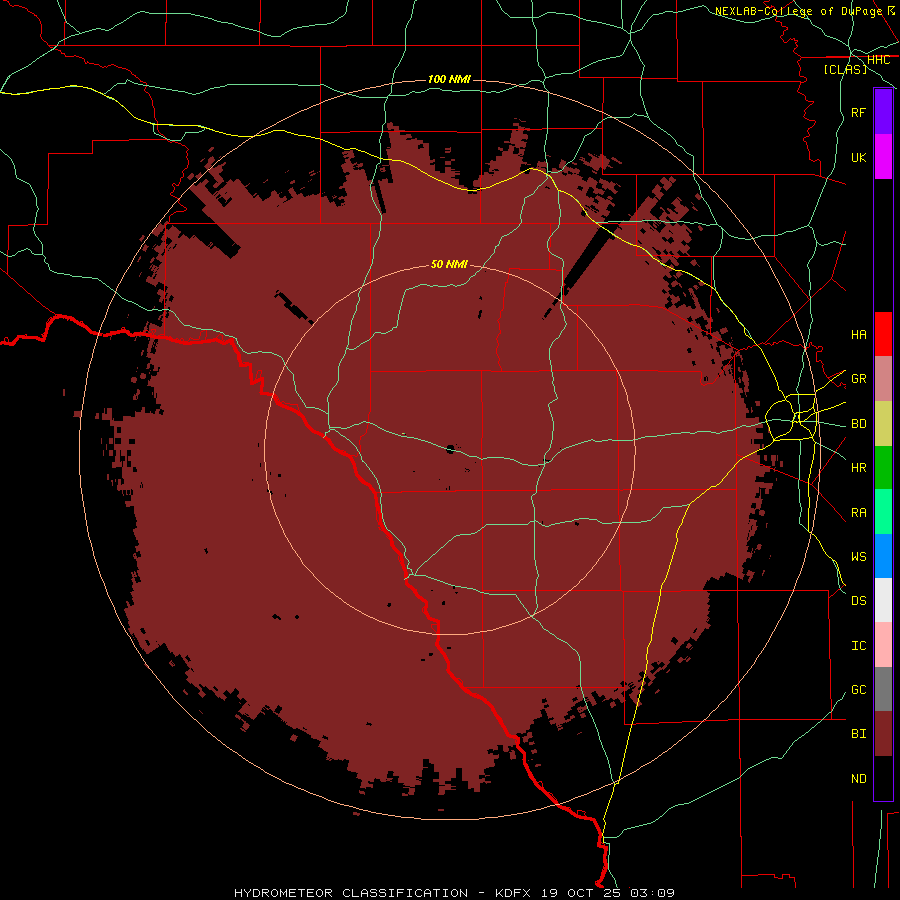Click the 100 NMI range ring label
The width and height of the screenshot is (900, 900).
click(449, 79)
